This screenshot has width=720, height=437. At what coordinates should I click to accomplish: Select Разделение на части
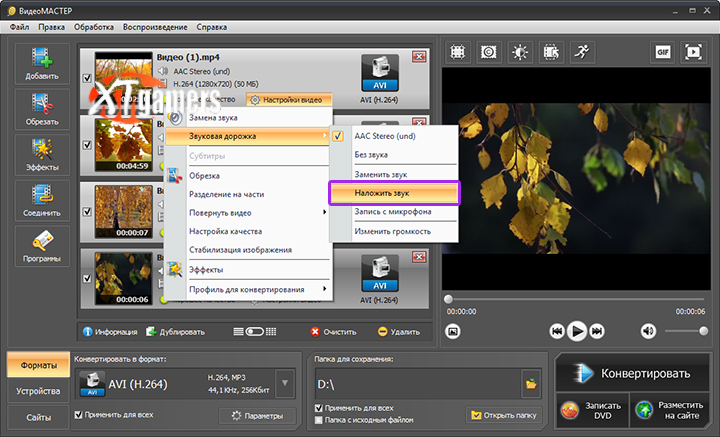[248, 194]
